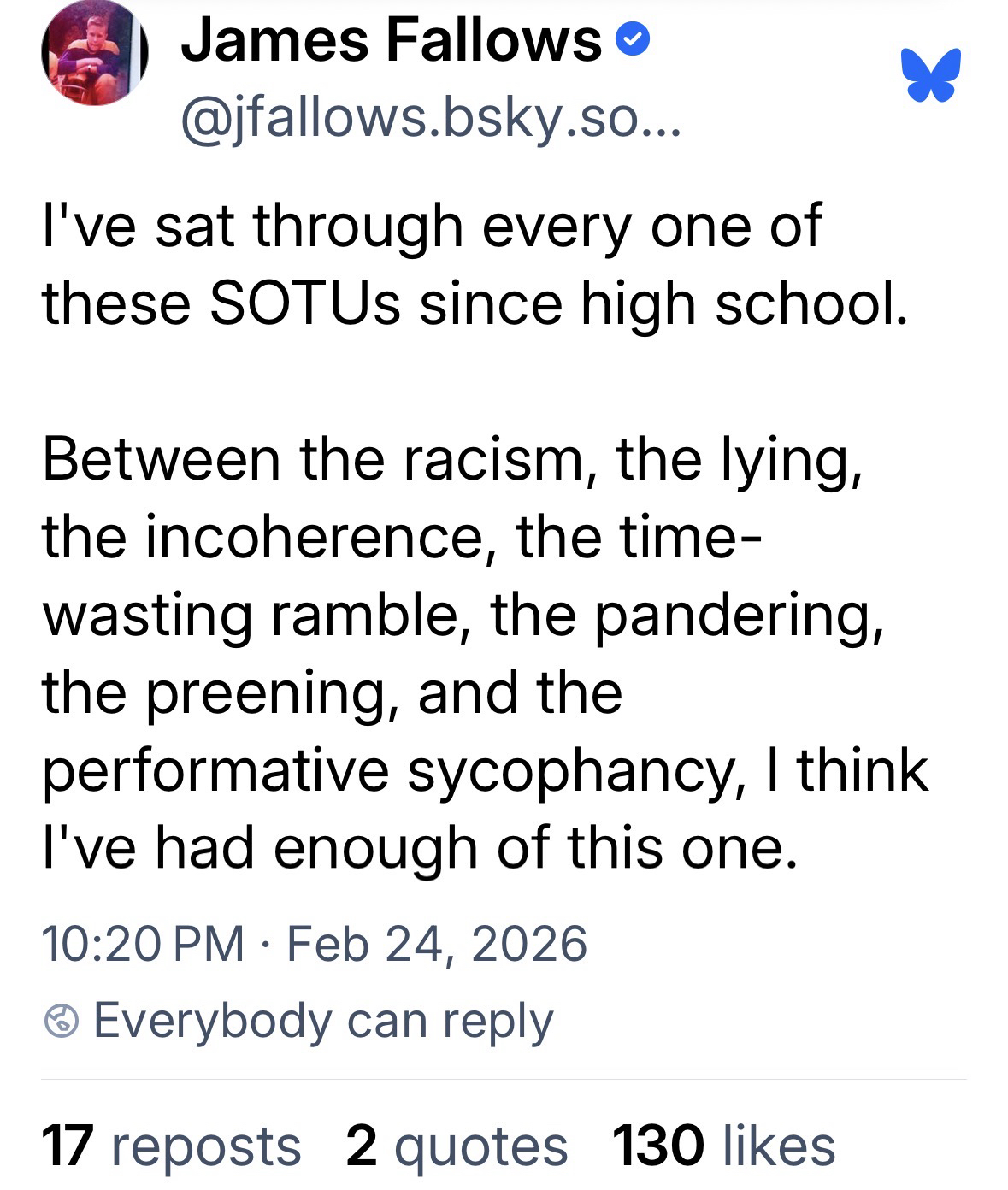The image size is (1008, 1190).
Task: Open the James Fallows display name
Action: [391, 40]
